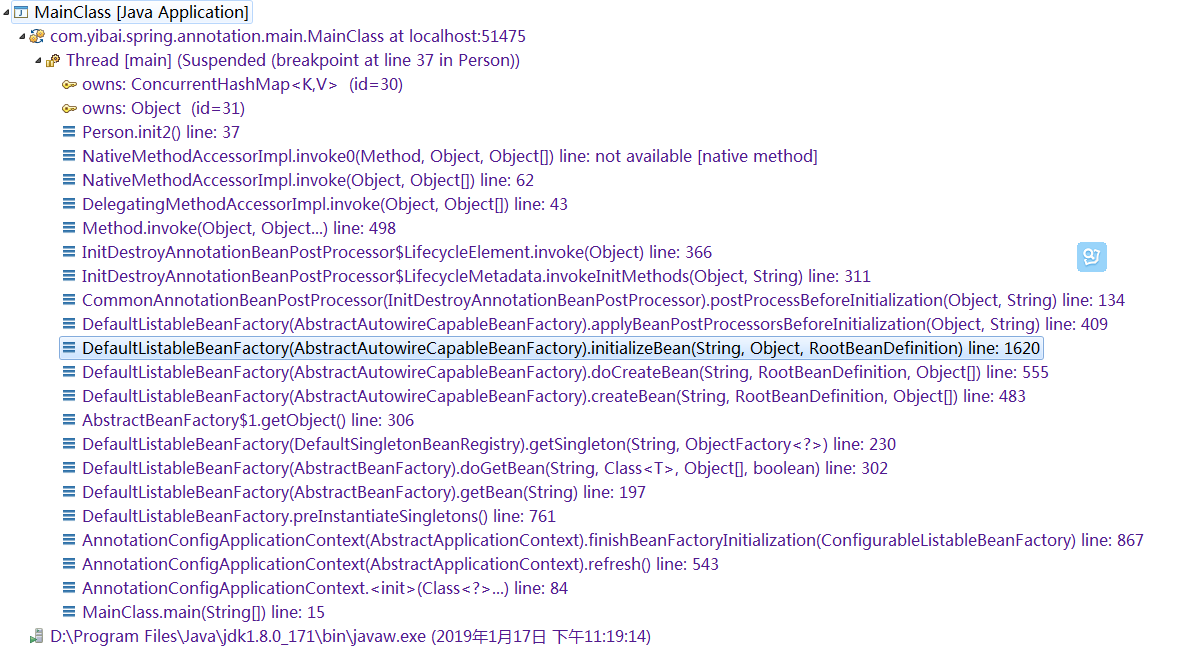Click the floating blue translate widget icon

tap(1092, 257)
